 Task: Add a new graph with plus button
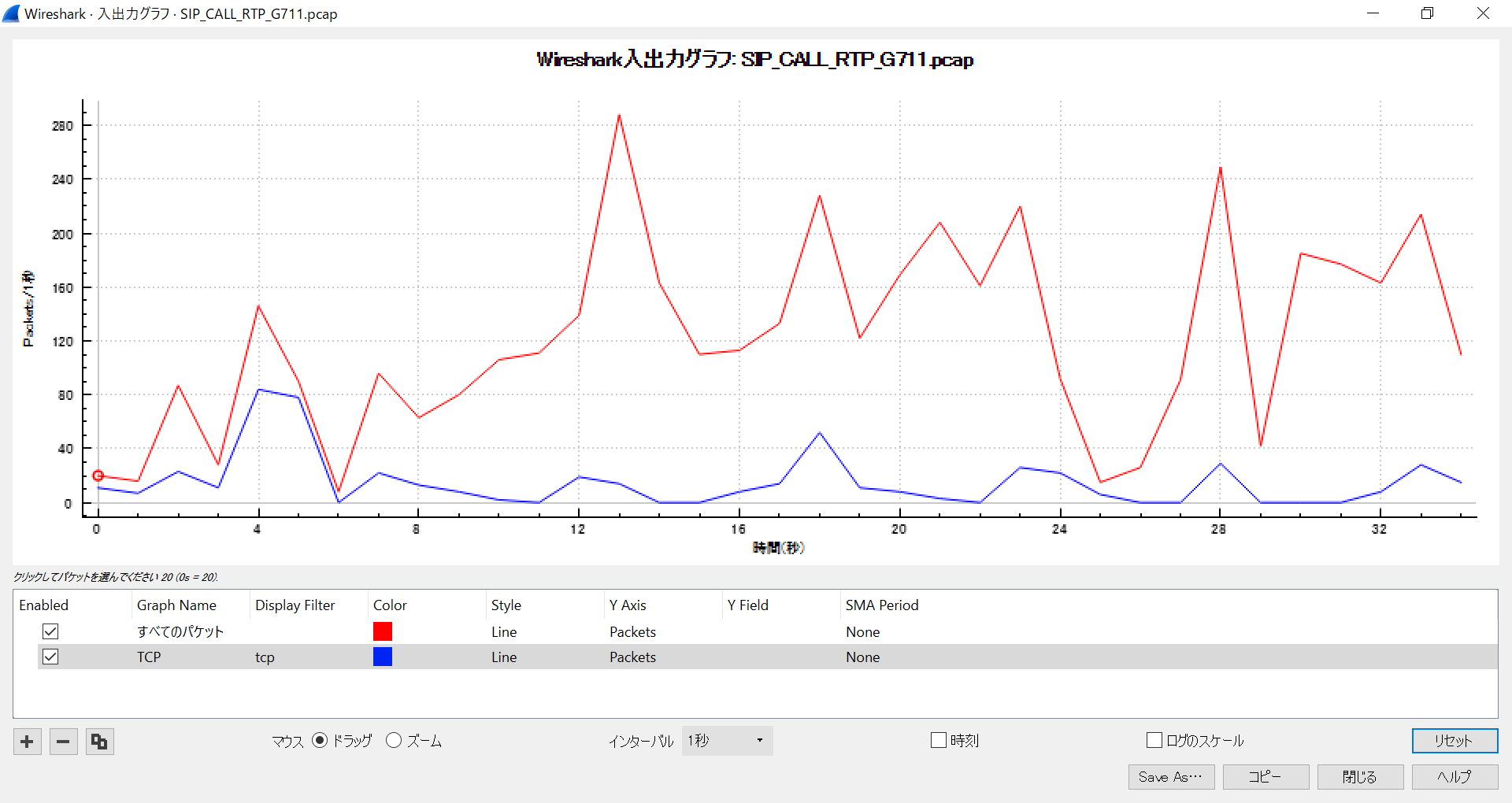pyautogui.click(x=28, y=742)
